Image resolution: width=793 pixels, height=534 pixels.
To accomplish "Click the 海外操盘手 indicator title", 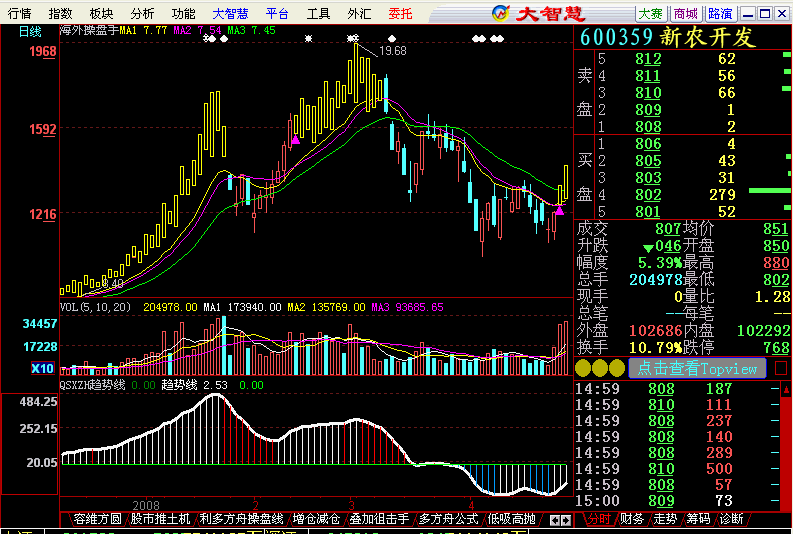I will (90, 30).
